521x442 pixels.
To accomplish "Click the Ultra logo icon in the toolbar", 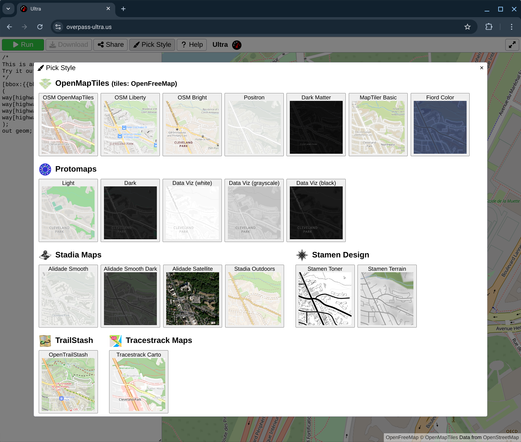I will 237,45.
